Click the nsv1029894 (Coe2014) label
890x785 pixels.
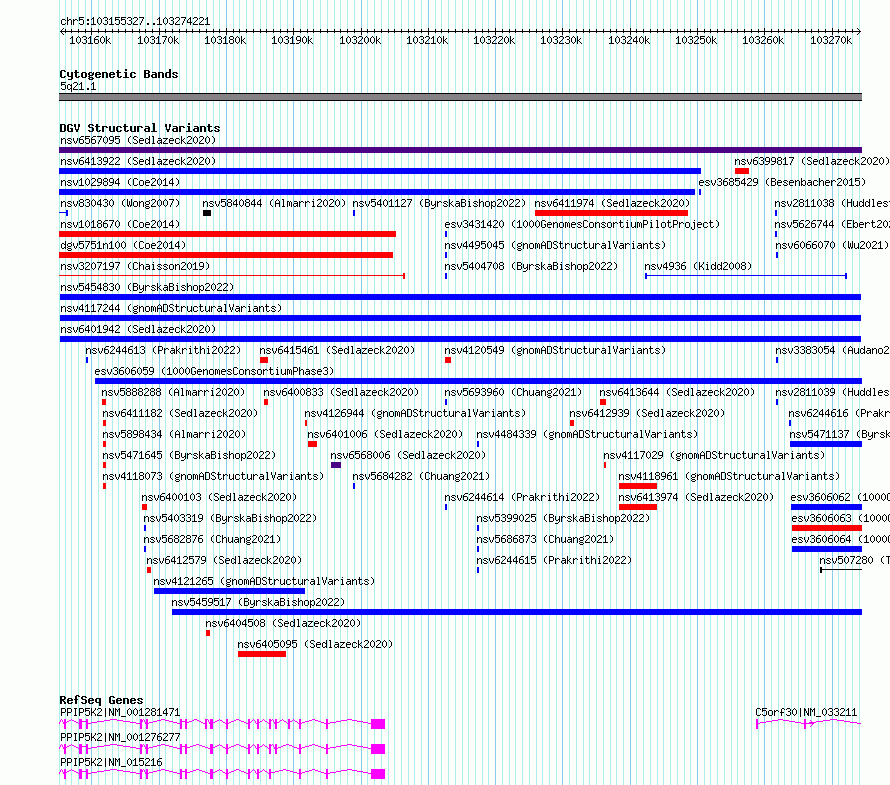click(x=120, y=182)
